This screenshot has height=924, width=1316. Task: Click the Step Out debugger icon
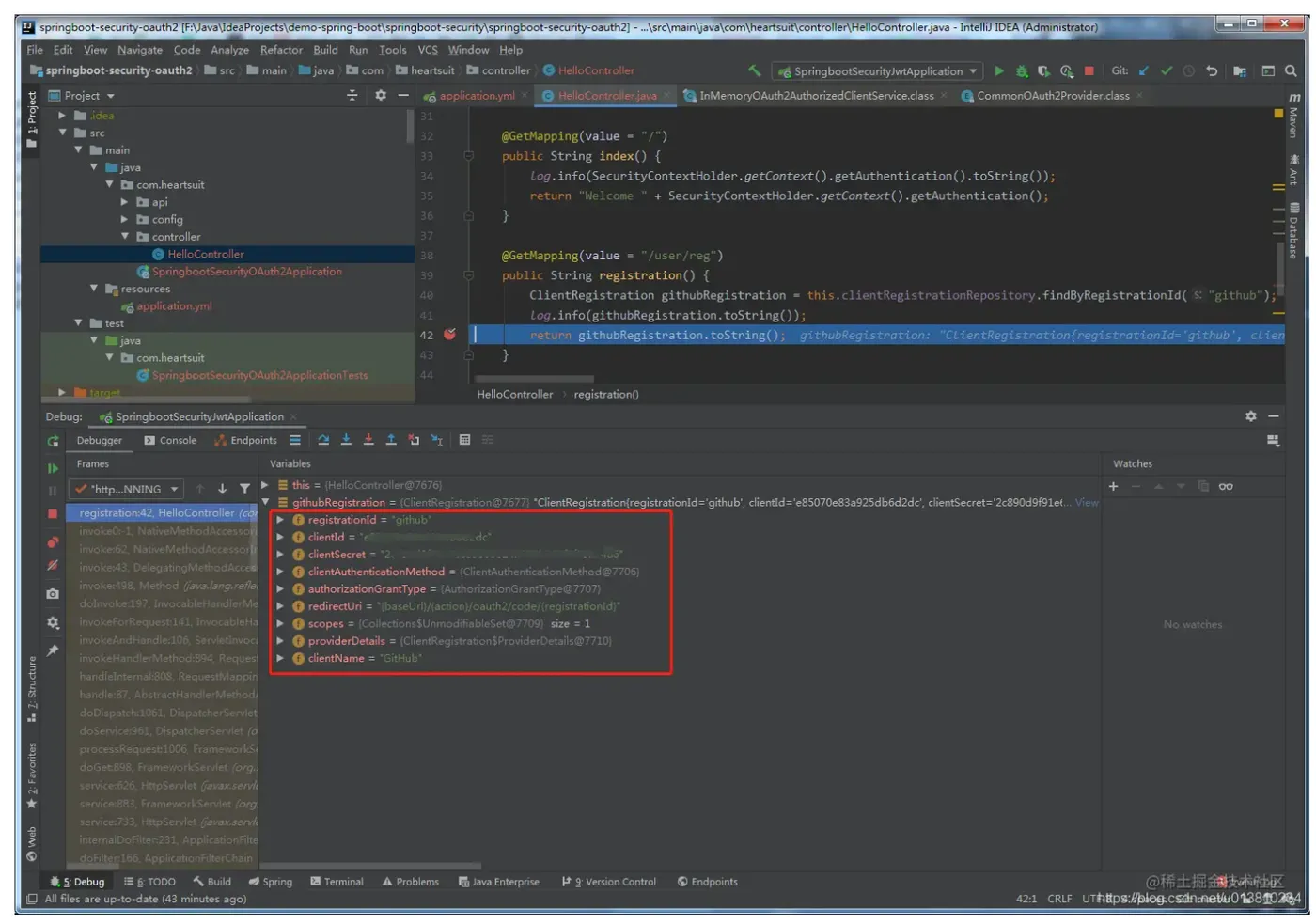[391, 440]
